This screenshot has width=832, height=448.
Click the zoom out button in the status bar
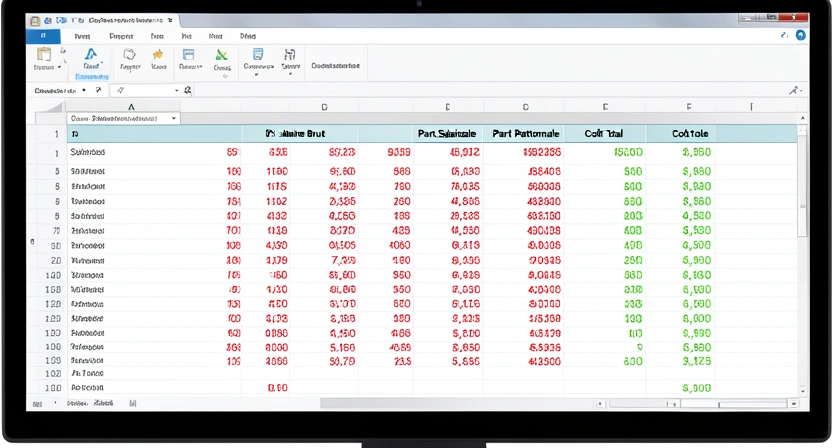[600, 404]
